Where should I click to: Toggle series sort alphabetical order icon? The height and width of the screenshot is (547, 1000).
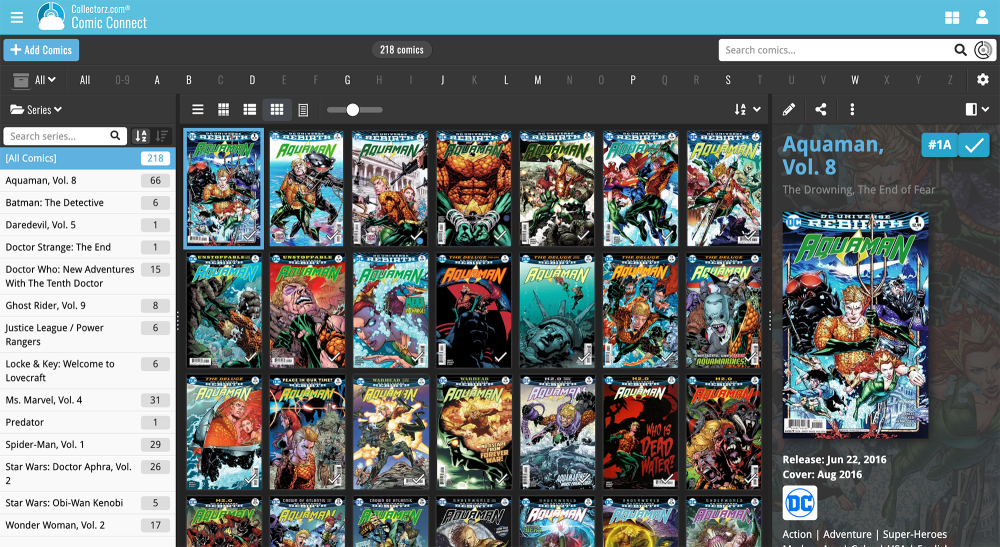(140, 136)
